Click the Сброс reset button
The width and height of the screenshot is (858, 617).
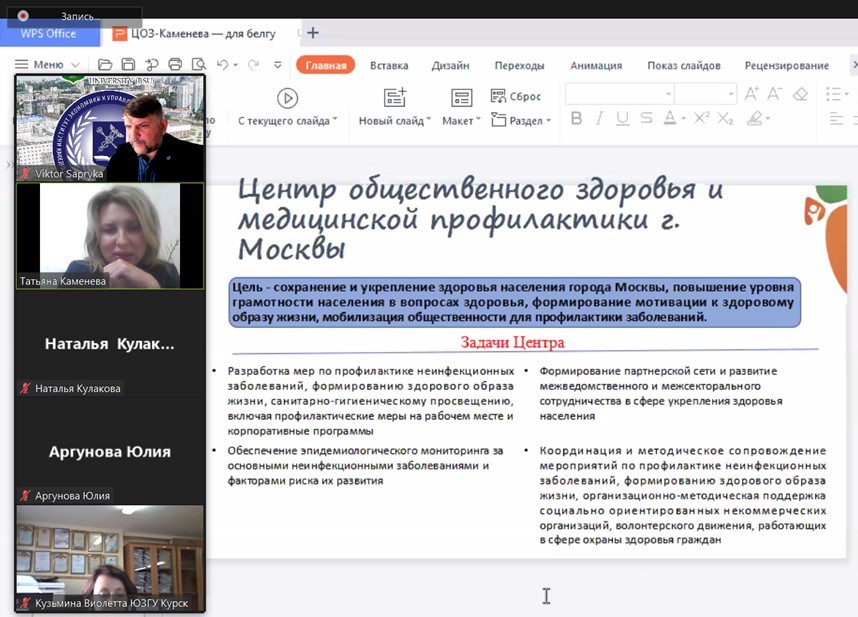[x=516, y=97]
